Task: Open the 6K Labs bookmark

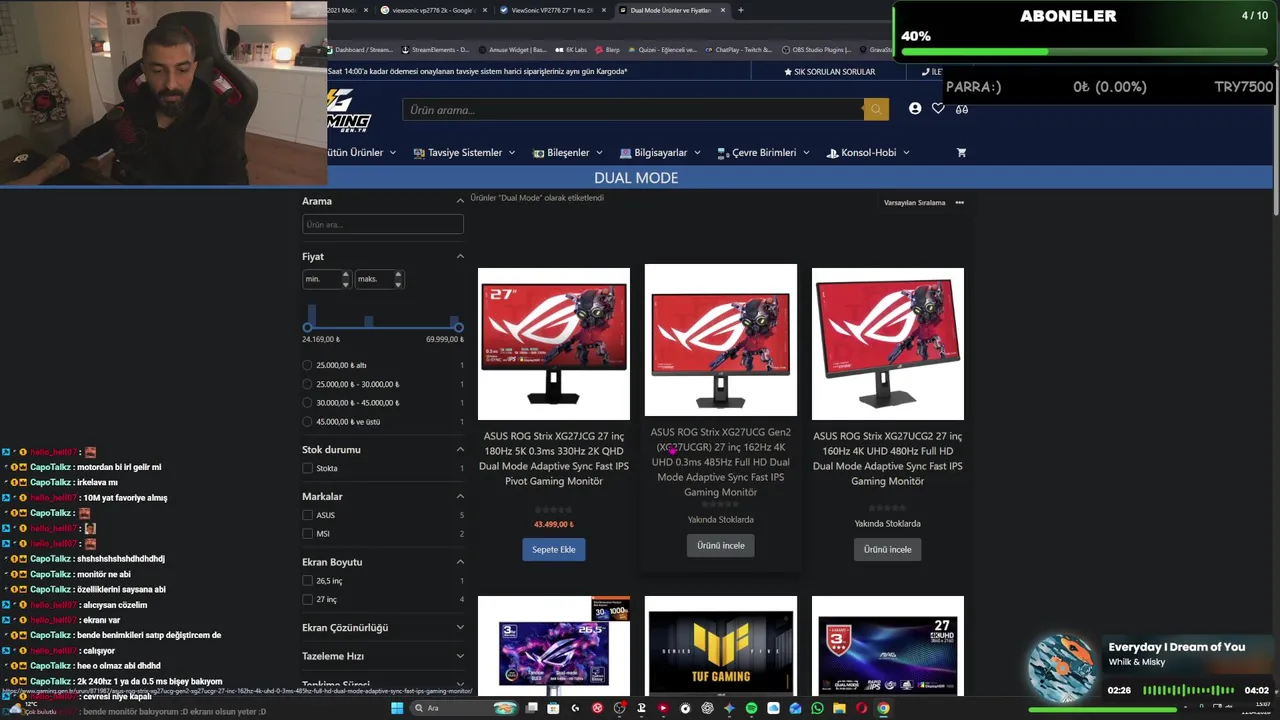Action: click(571, 49)
